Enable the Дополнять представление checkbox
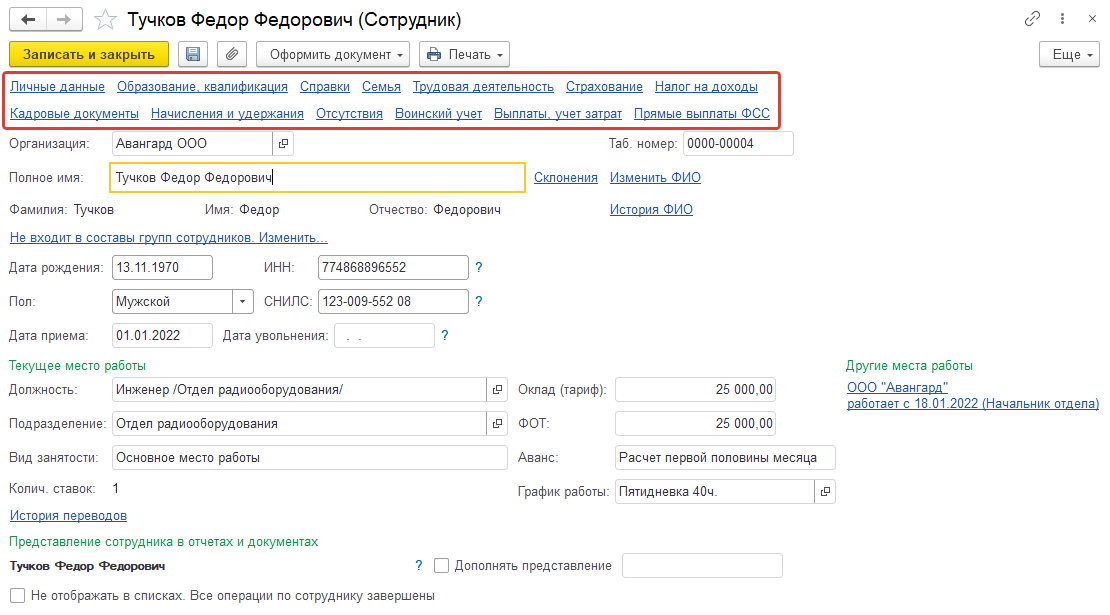 tap(442, 566)
